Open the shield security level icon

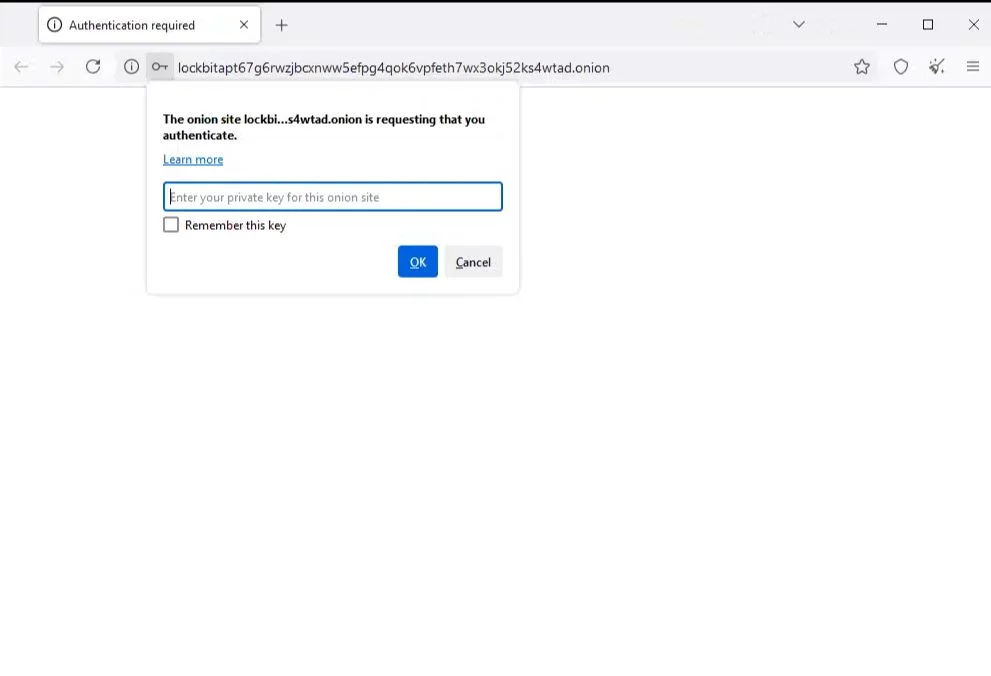(x=901, y=67)
